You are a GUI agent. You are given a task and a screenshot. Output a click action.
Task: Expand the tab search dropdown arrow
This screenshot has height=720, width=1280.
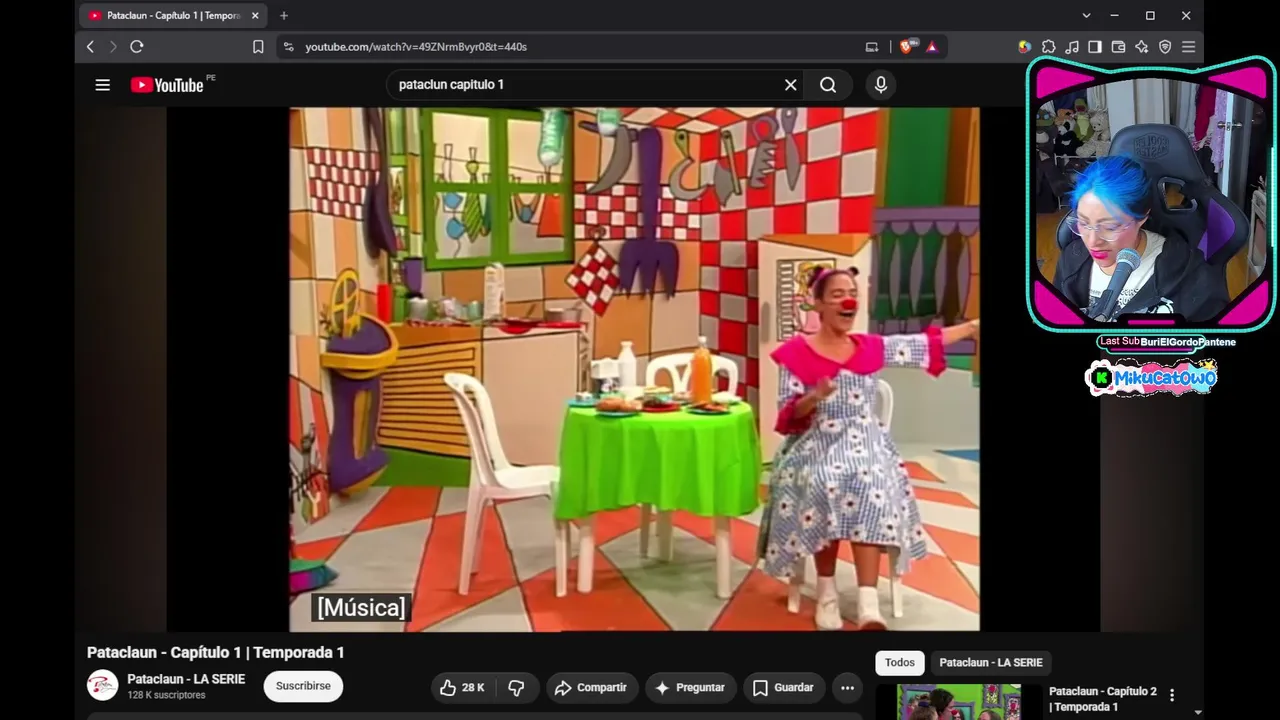[x=1086, y=16]
